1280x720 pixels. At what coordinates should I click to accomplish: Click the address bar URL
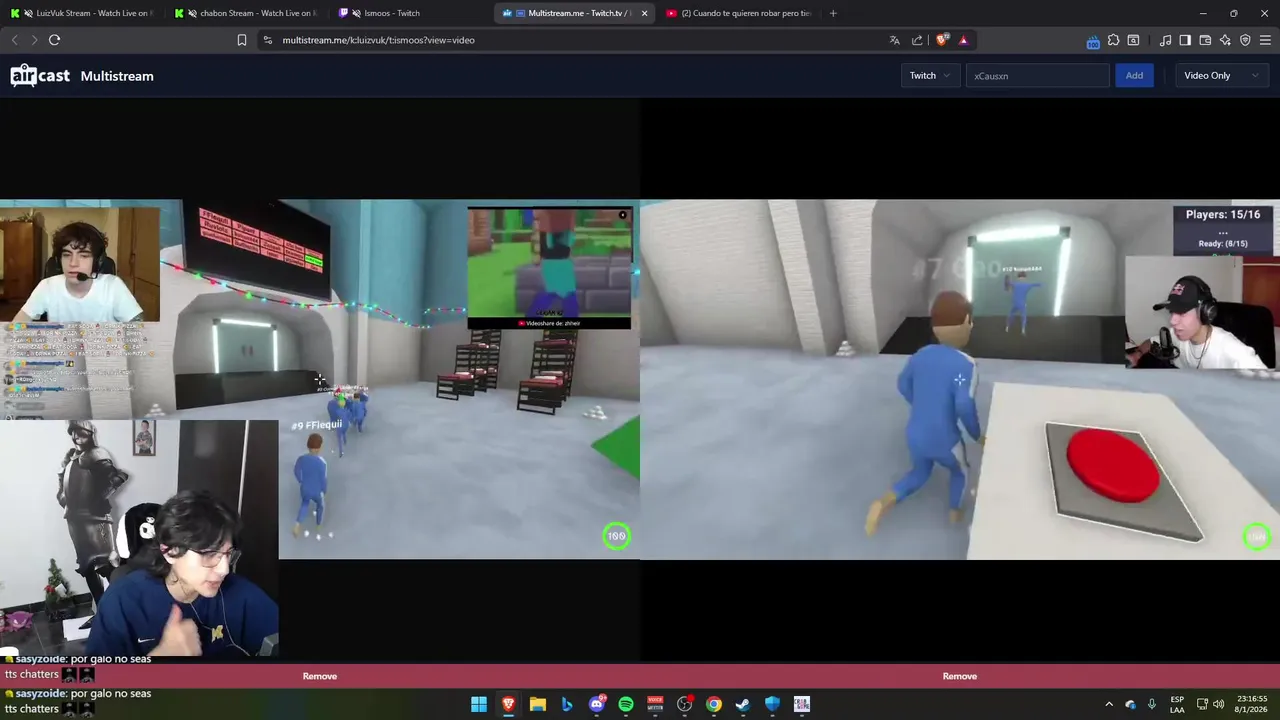point(378,40)
